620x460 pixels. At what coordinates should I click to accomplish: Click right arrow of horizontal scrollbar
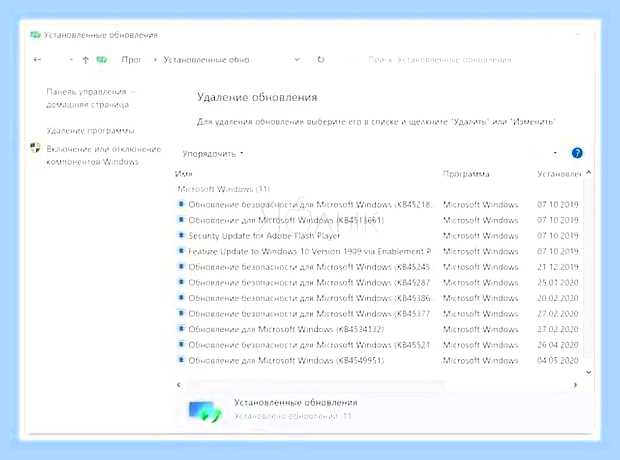[575, 384]
